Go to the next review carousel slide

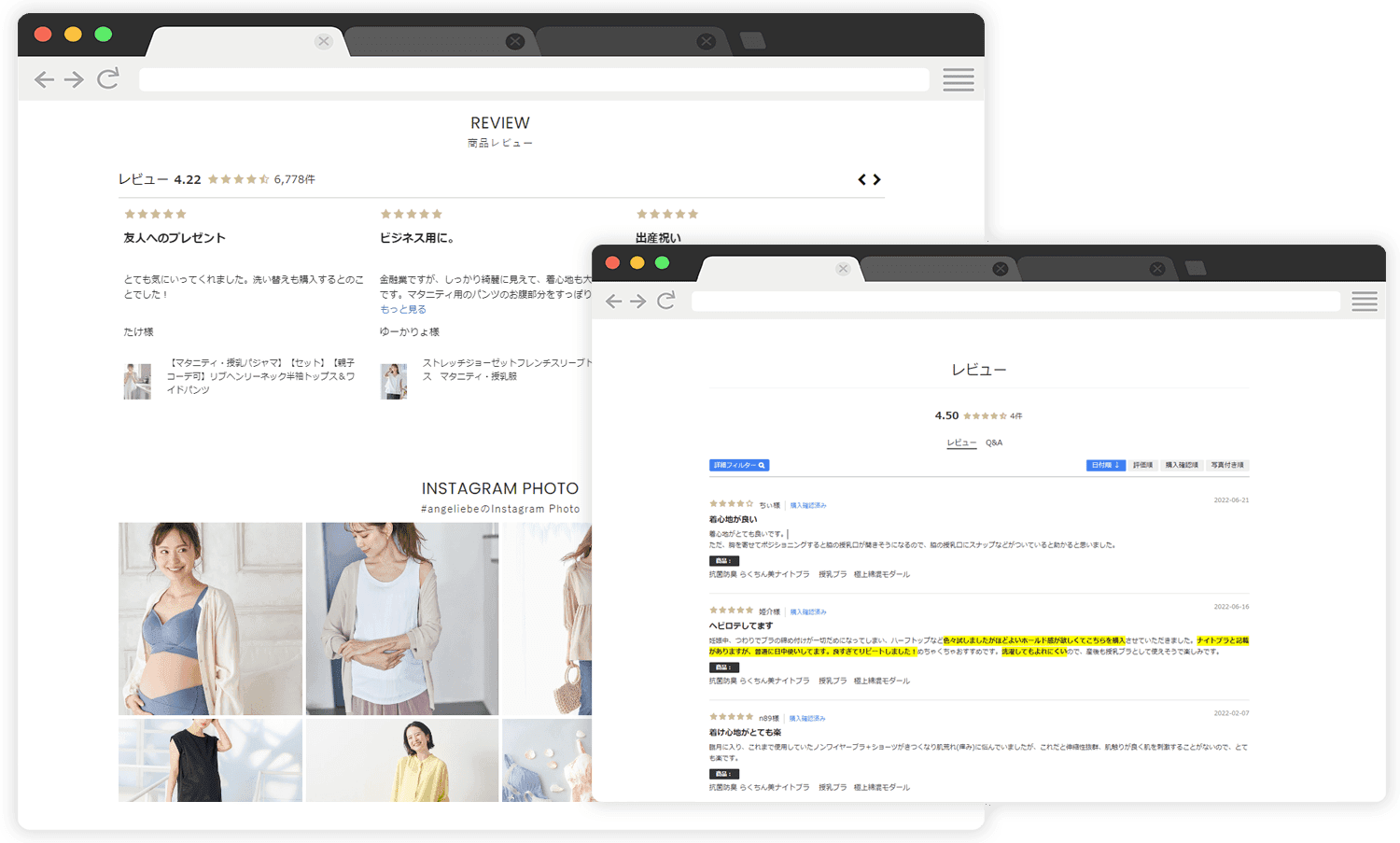coord(877,179)
